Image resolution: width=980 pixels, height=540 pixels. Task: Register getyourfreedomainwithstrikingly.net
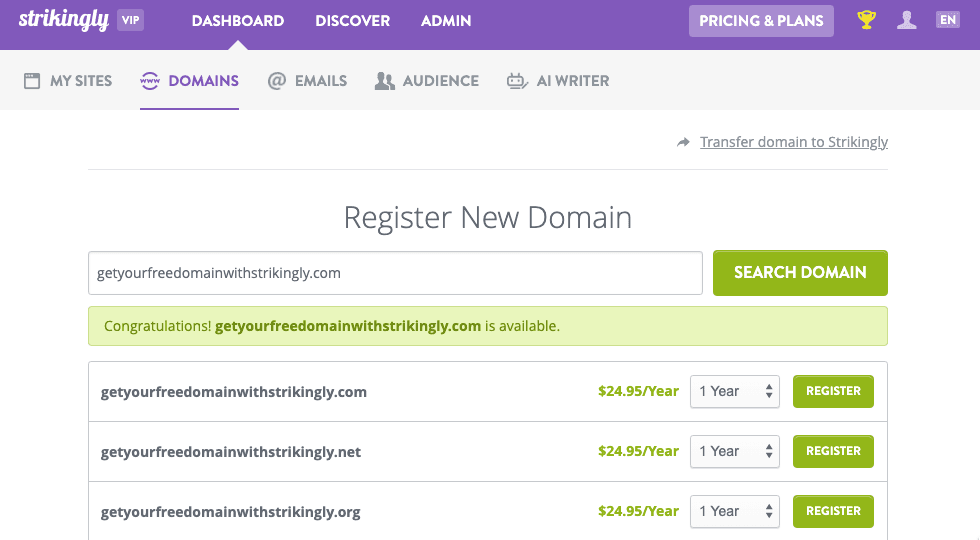coord(833,451)
